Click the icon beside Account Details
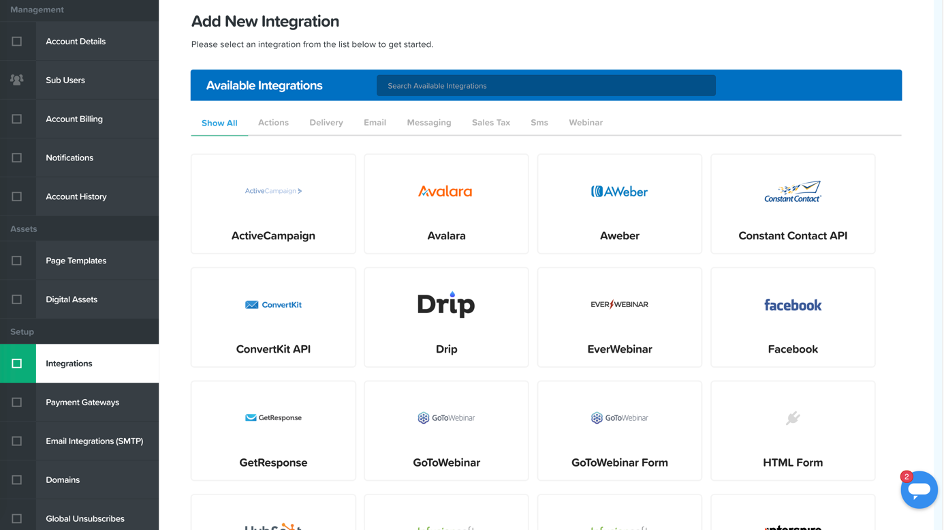The height and width of the screenshot is (531, 945). click(17, 42)
